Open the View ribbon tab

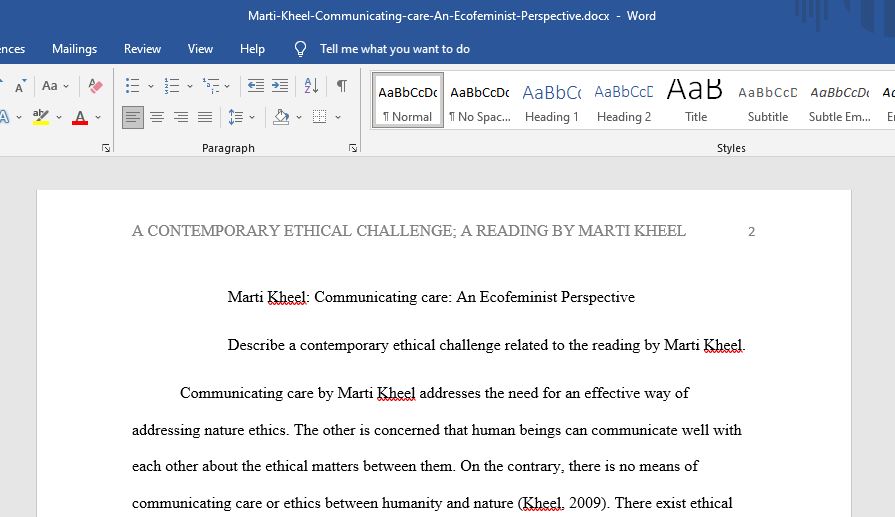200,49
